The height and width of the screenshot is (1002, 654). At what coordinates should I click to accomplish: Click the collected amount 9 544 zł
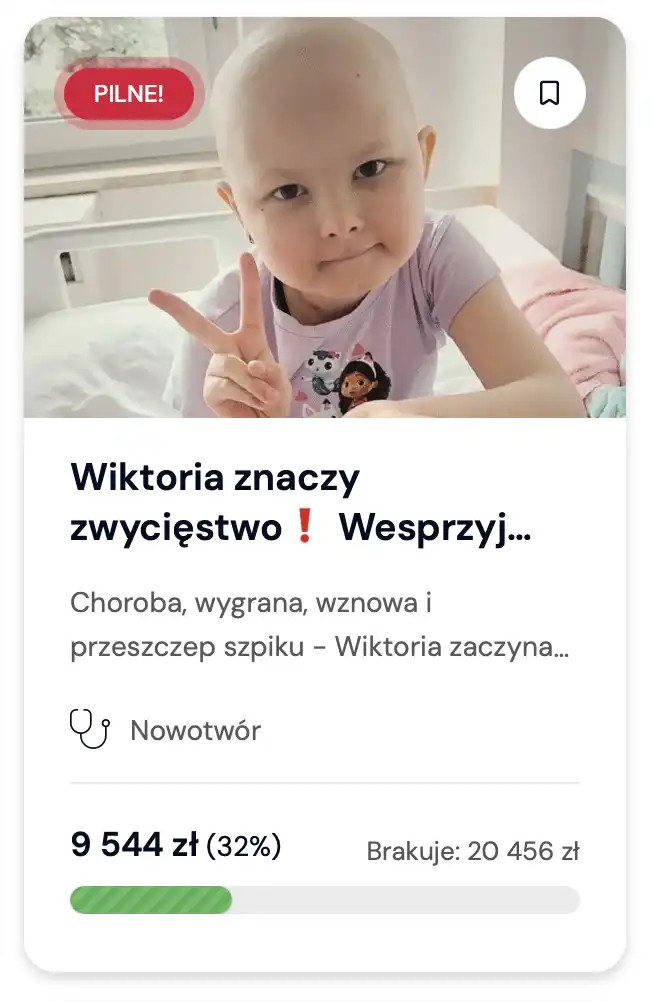135,844
